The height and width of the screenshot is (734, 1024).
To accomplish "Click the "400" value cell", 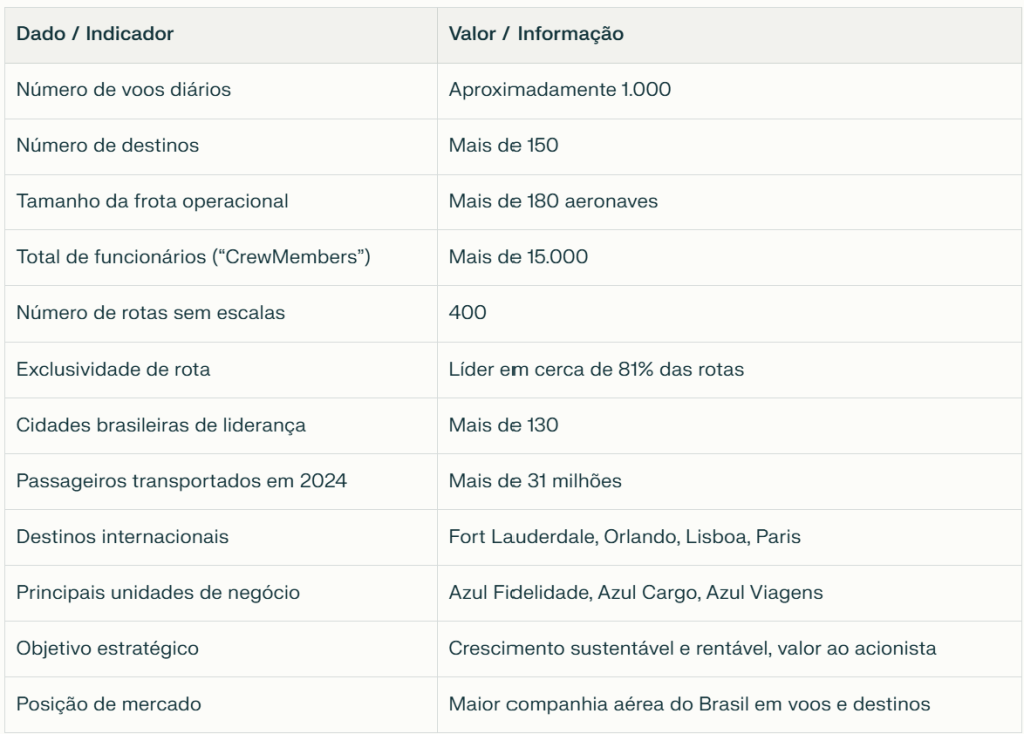I will [467, 313].
